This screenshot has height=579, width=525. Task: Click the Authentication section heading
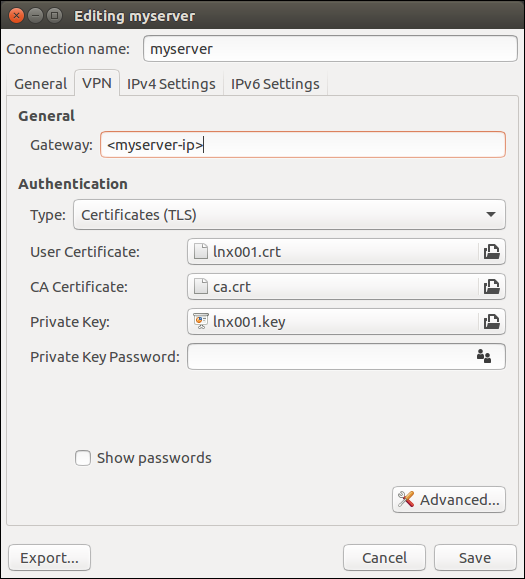coord(73,184)
